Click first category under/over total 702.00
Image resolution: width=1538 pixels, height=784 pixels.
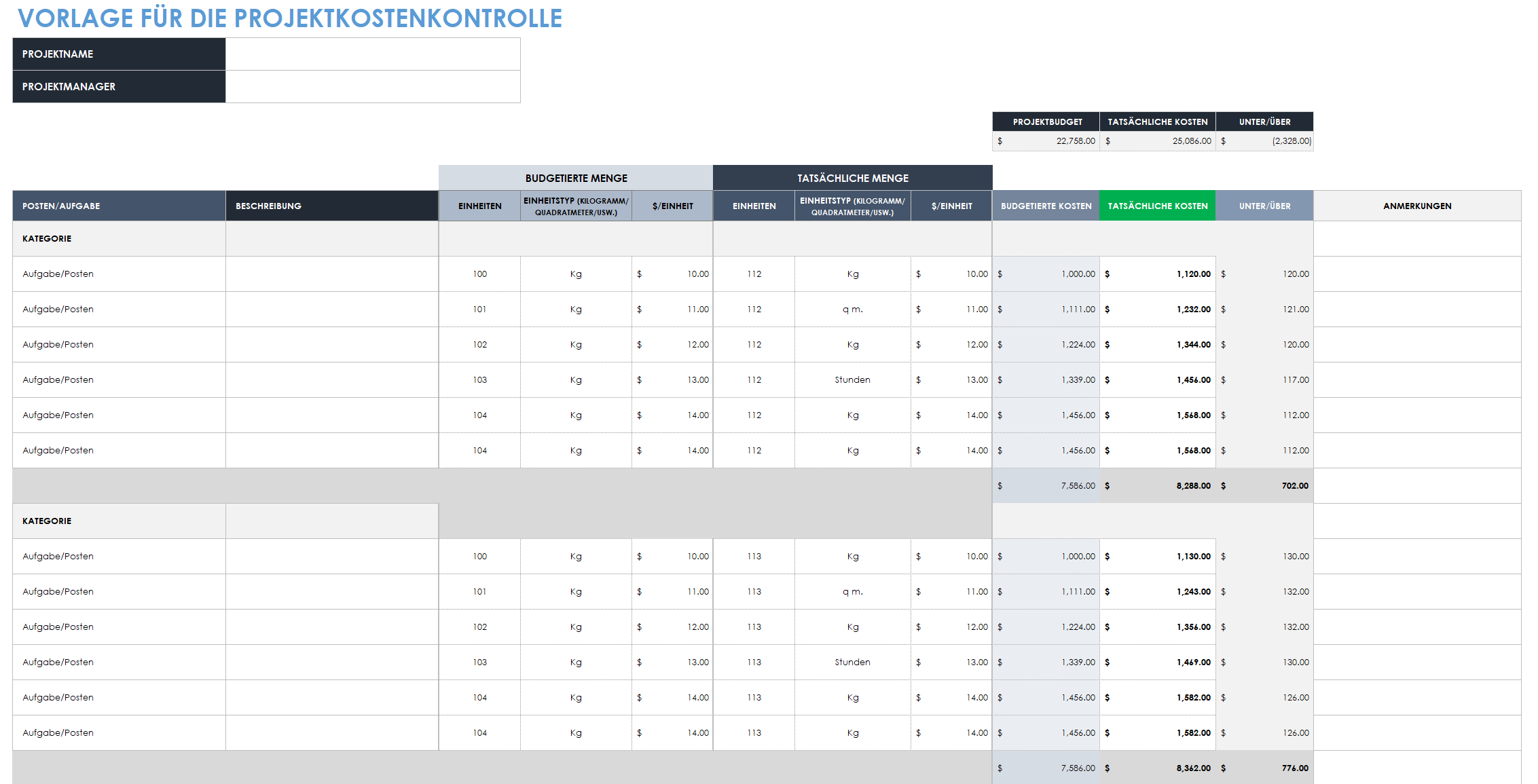(x=1264, y=486)
